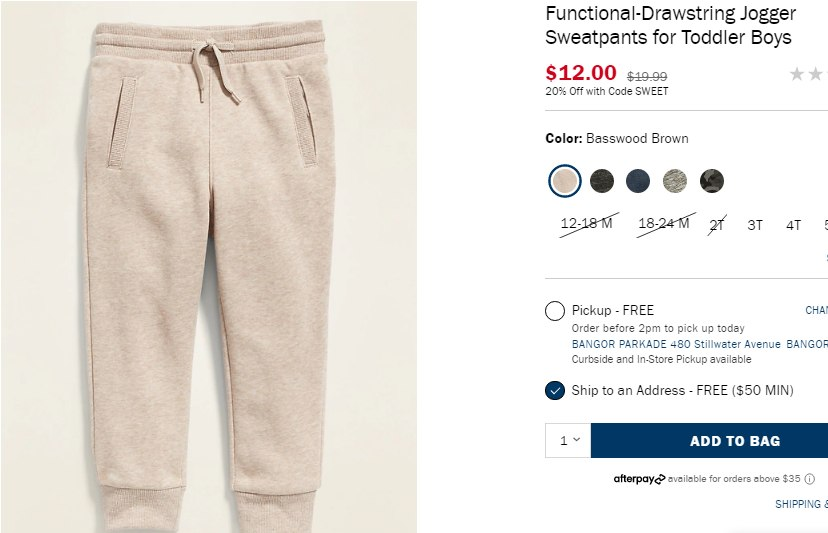Screen dimensions: 828x533
Task: Select size 4T
Action: (x=794, y=226)
